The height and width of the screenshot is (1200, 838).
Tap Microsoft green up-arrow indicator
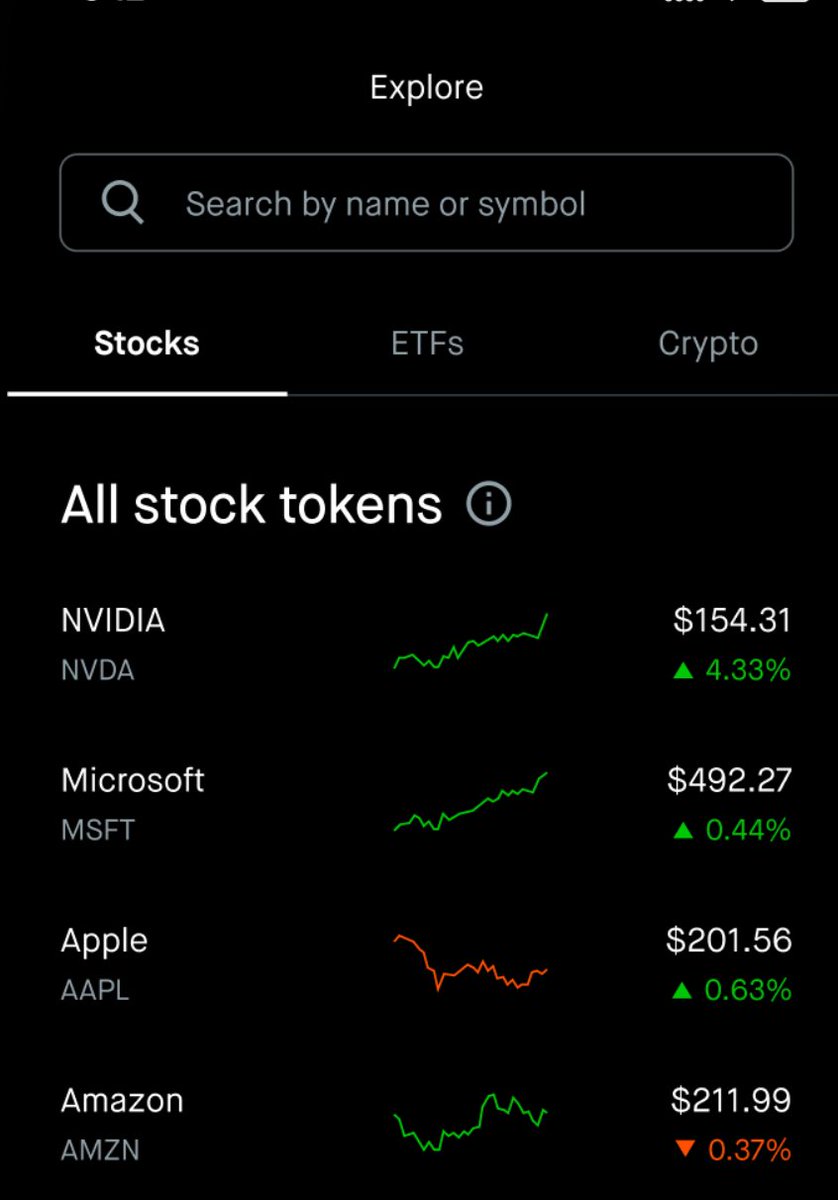pos(683,831)
